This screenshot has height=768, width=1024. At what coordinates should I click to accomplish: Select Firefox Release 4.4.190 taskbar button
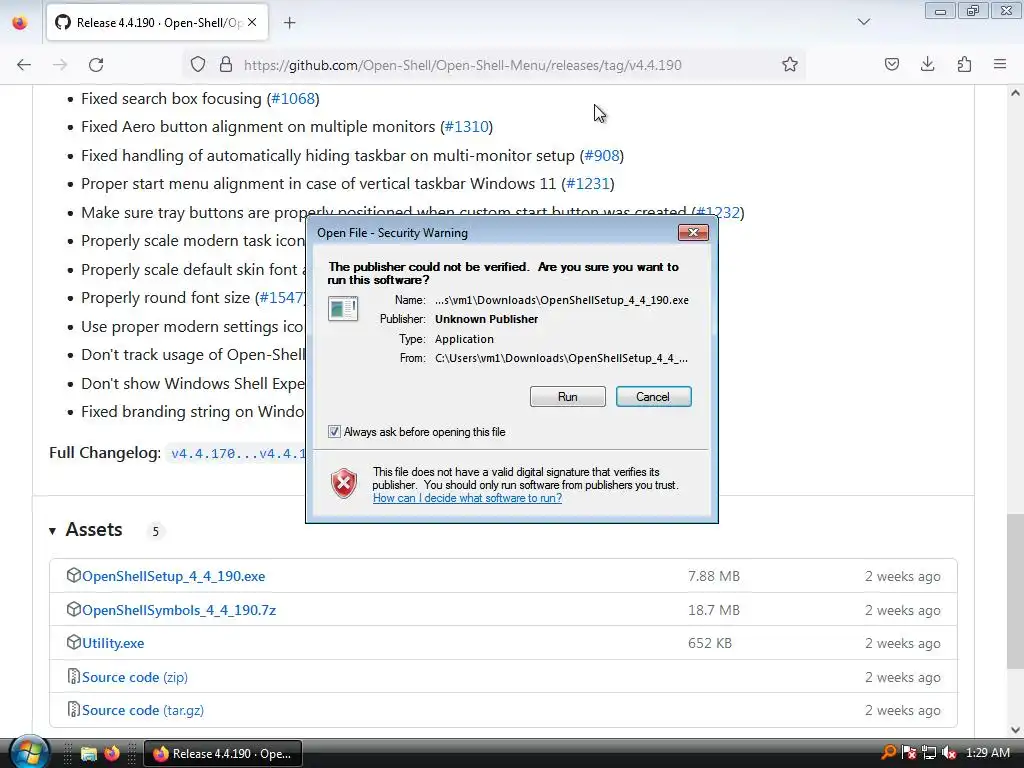click(222, 754)
